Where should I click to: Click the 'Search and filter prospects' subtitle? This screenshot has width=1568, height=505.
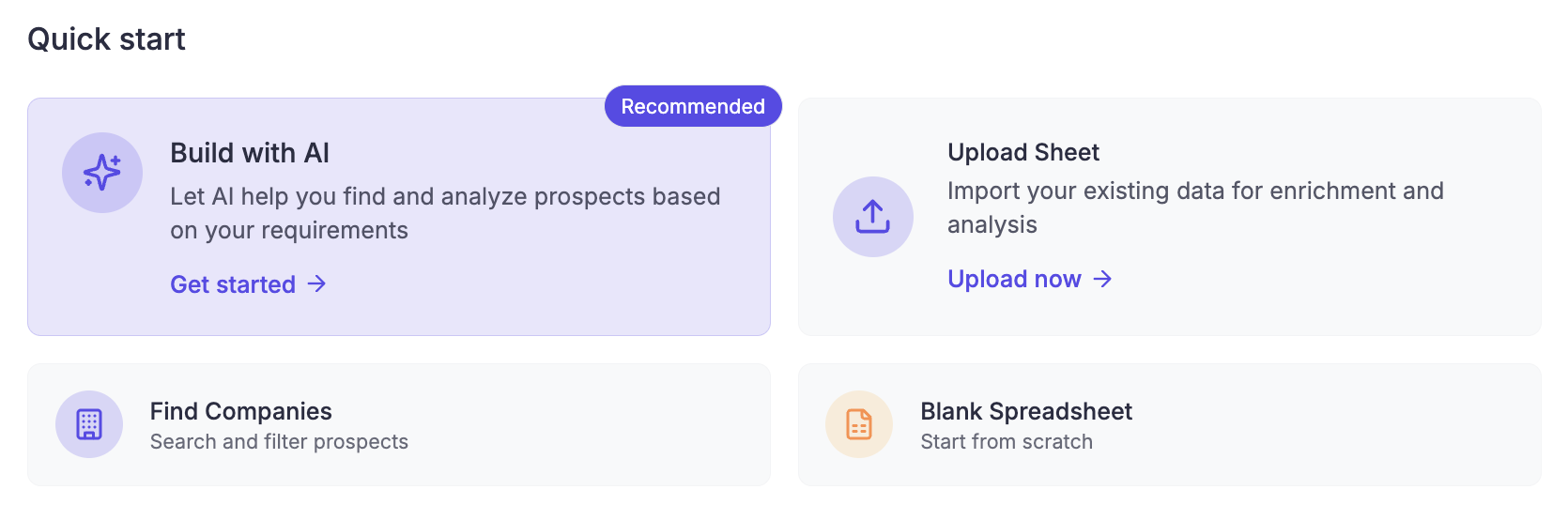[279, 442]
